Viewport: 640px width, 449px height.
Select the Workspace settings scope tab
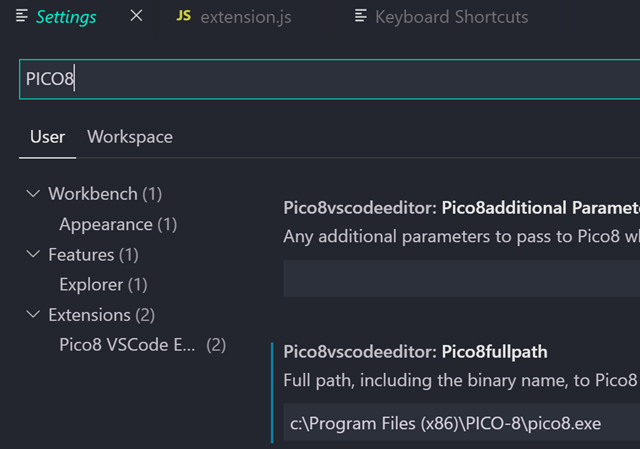pyautogui.click(x=130, y=137)
